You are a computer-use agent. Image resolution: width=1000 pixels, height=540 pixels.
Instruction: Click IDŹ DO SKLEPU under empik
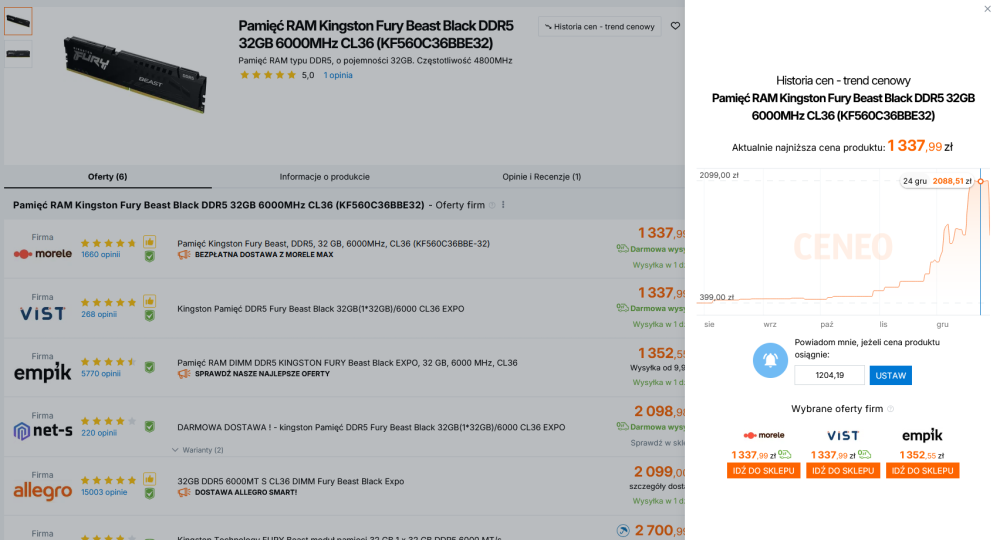tap(922, 471)
